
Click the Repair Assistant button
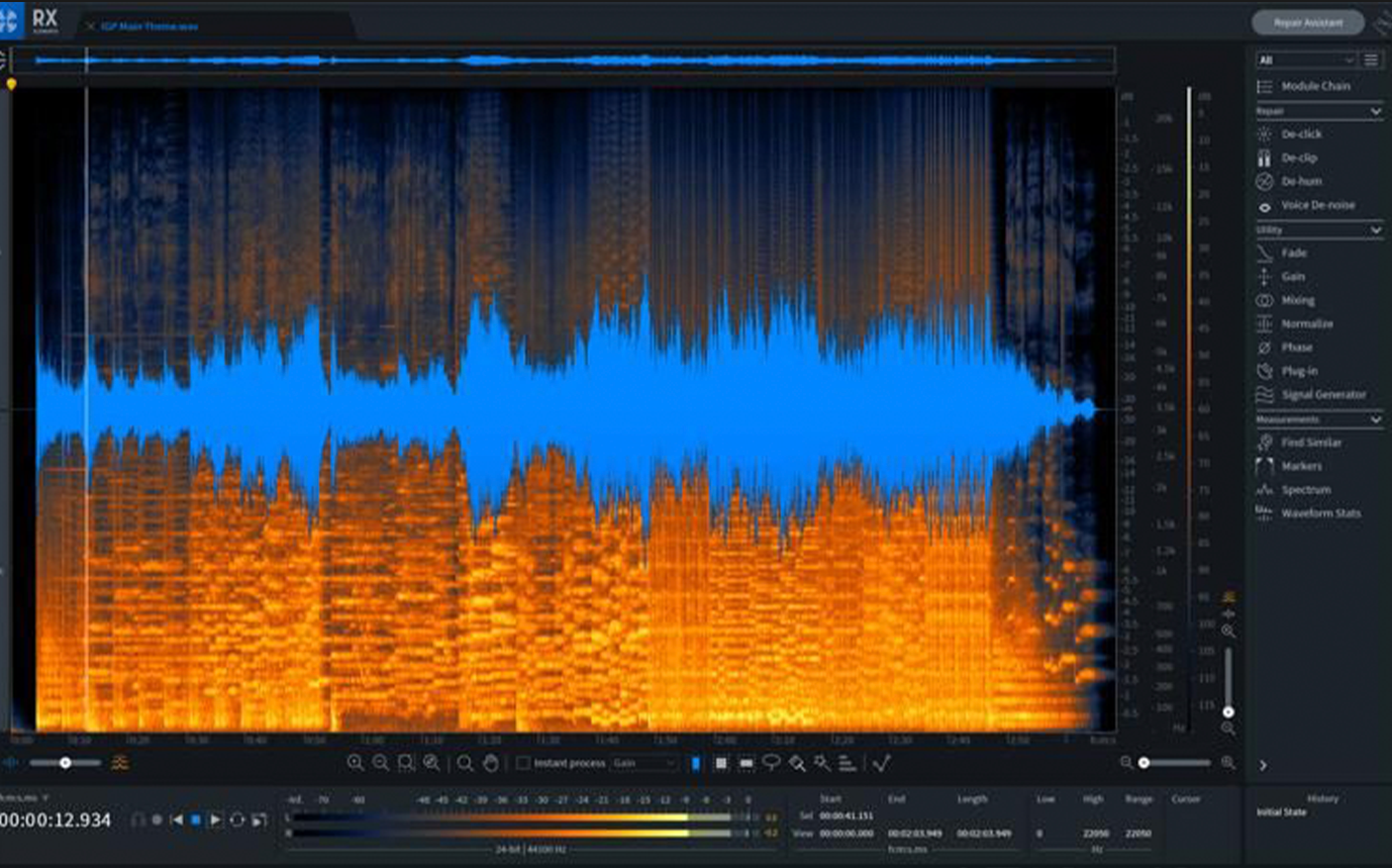pyautogui.click(x=1308, y=22)
